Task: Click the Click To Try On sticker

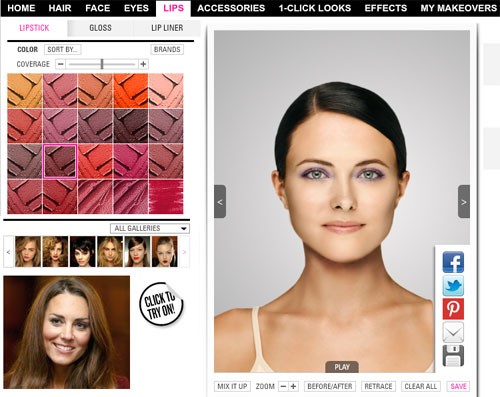Action: point(161,304)
